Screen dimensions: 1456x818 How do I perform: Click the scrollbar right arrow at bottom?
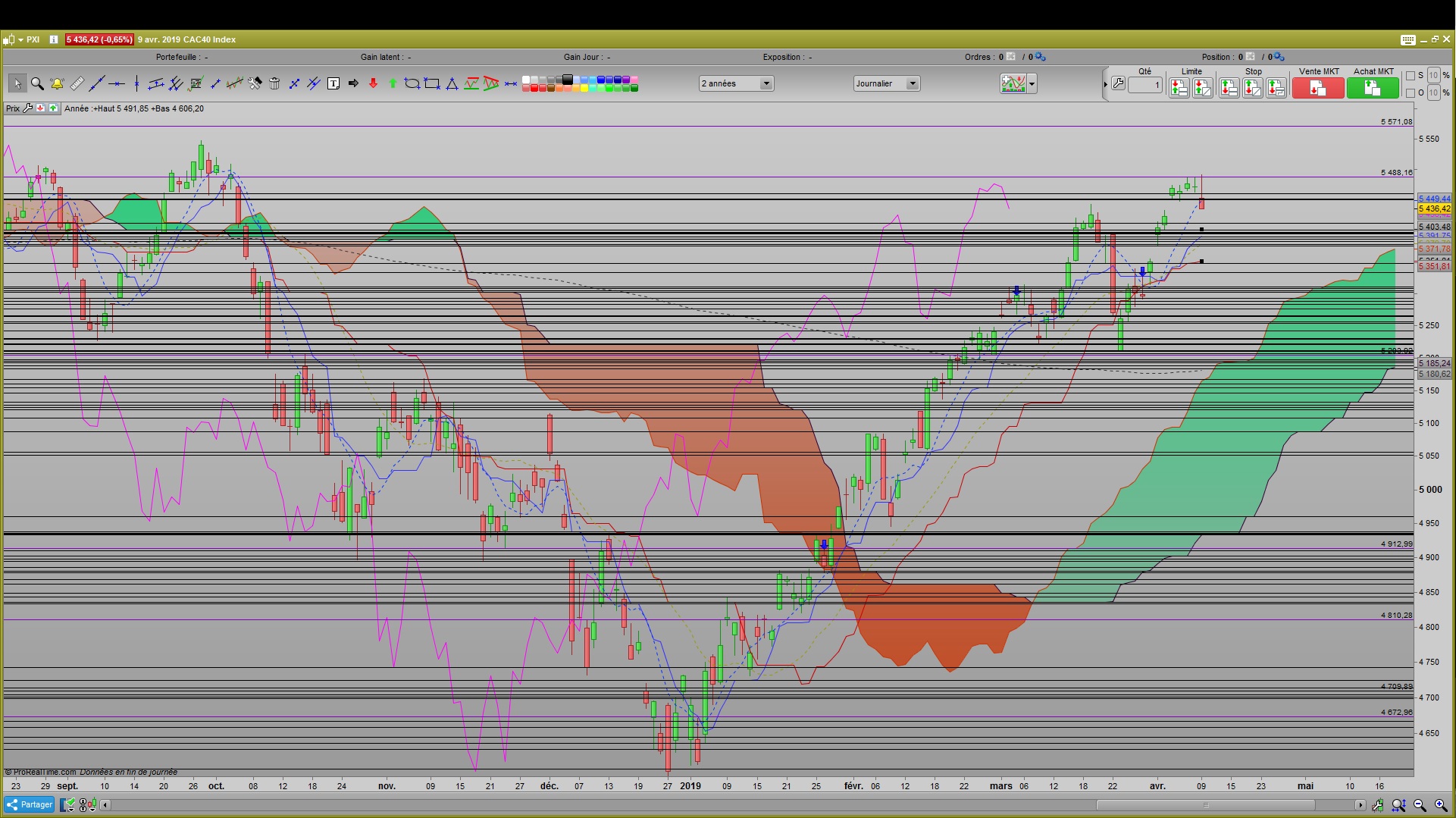[x=1360, y=804]
